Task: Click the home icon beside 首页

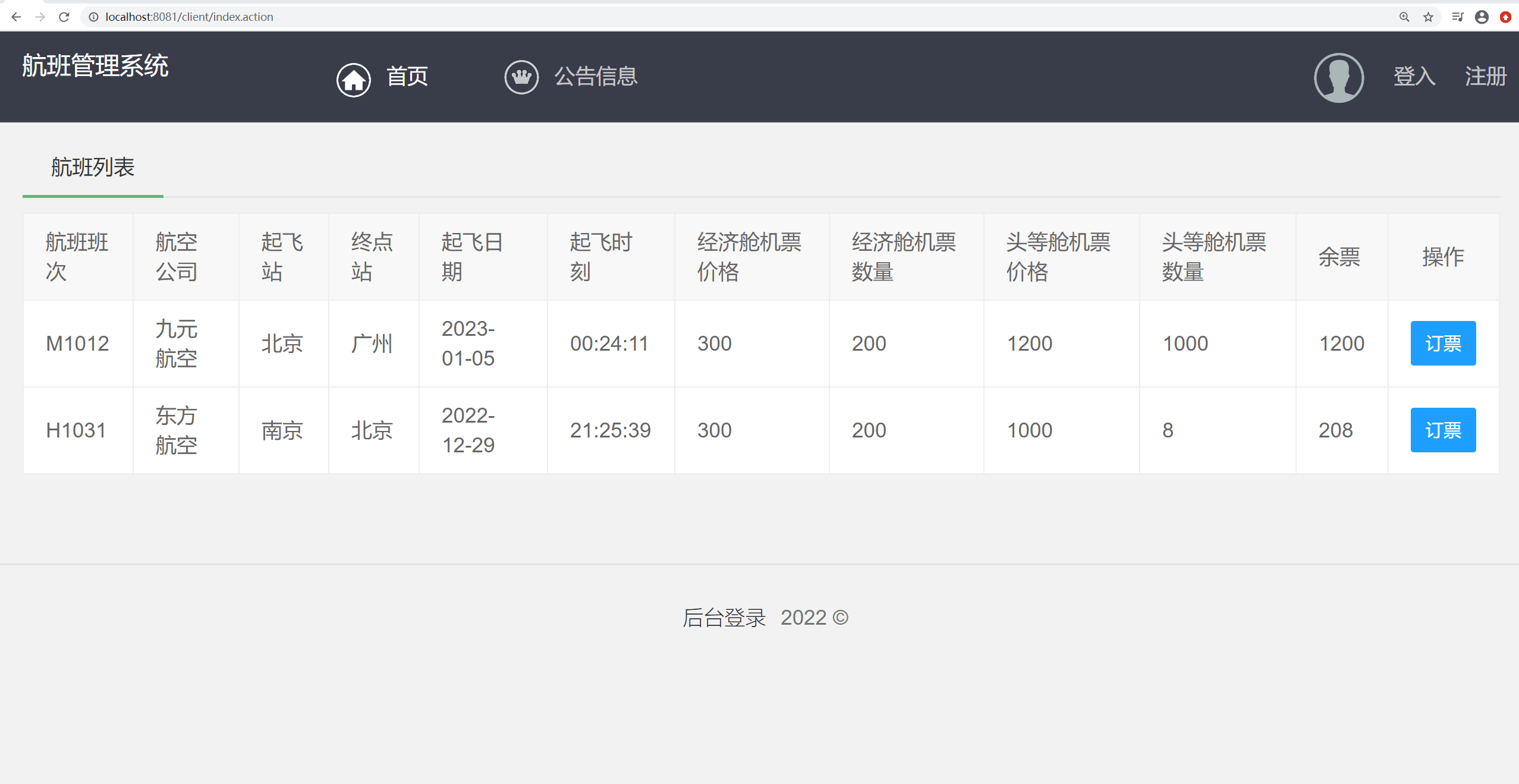Action: point(354,80)
